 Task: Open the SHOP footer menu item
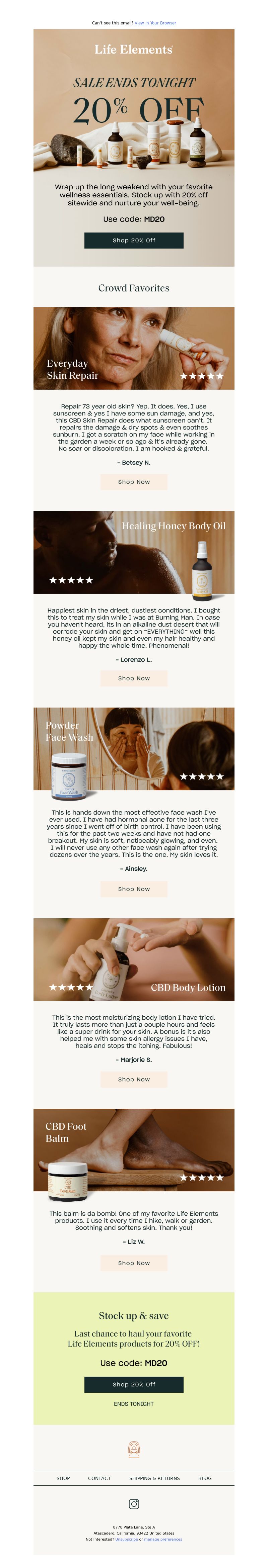tap(63, 1478)
